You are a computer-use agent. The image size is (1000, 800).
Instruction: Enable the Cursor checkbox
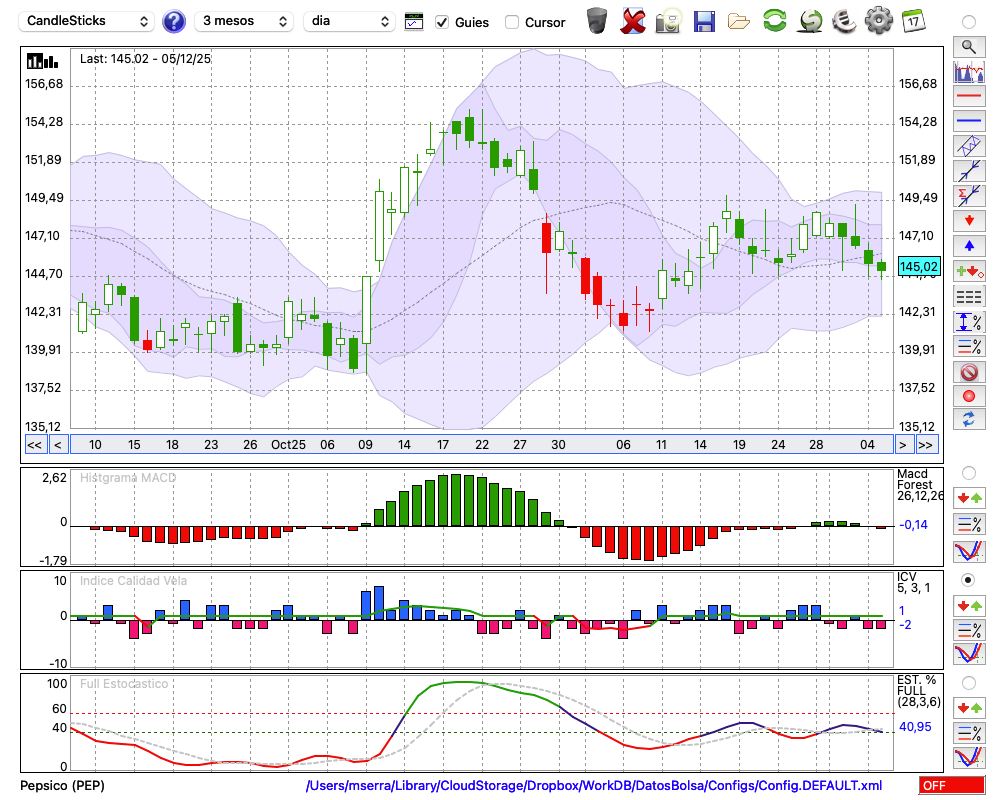(512, 22)
